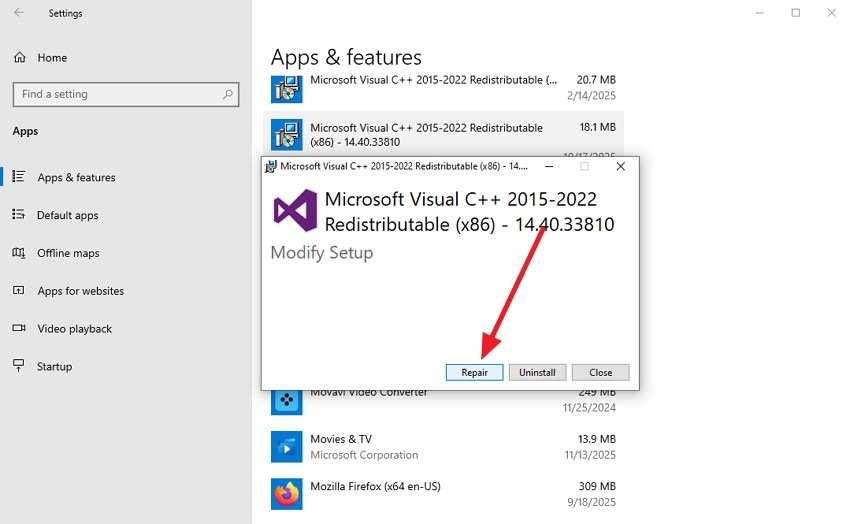The width and height of the screenshot is (850, 524).
Task: Click the Close button in the dialog
Action: [600, 372]
